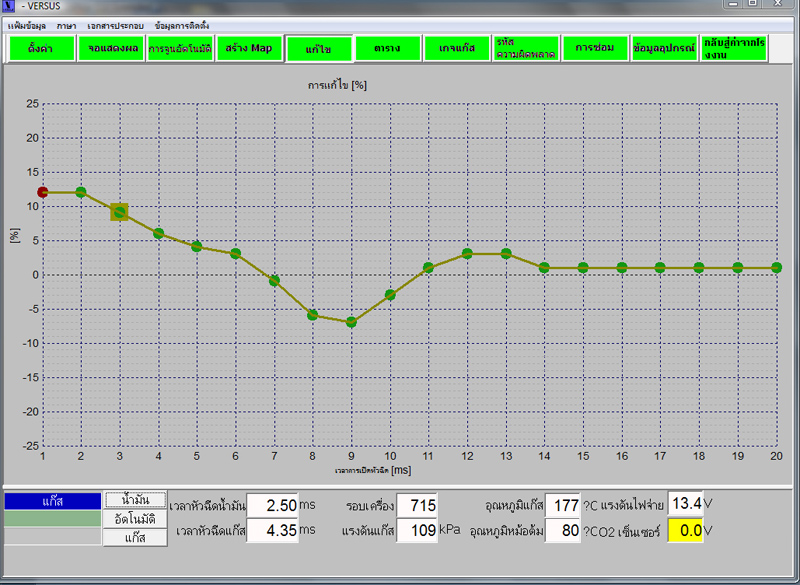This screenshot has width=800, height=585.
Task: Open the ภาษา language menu
Action: (66, 26)
